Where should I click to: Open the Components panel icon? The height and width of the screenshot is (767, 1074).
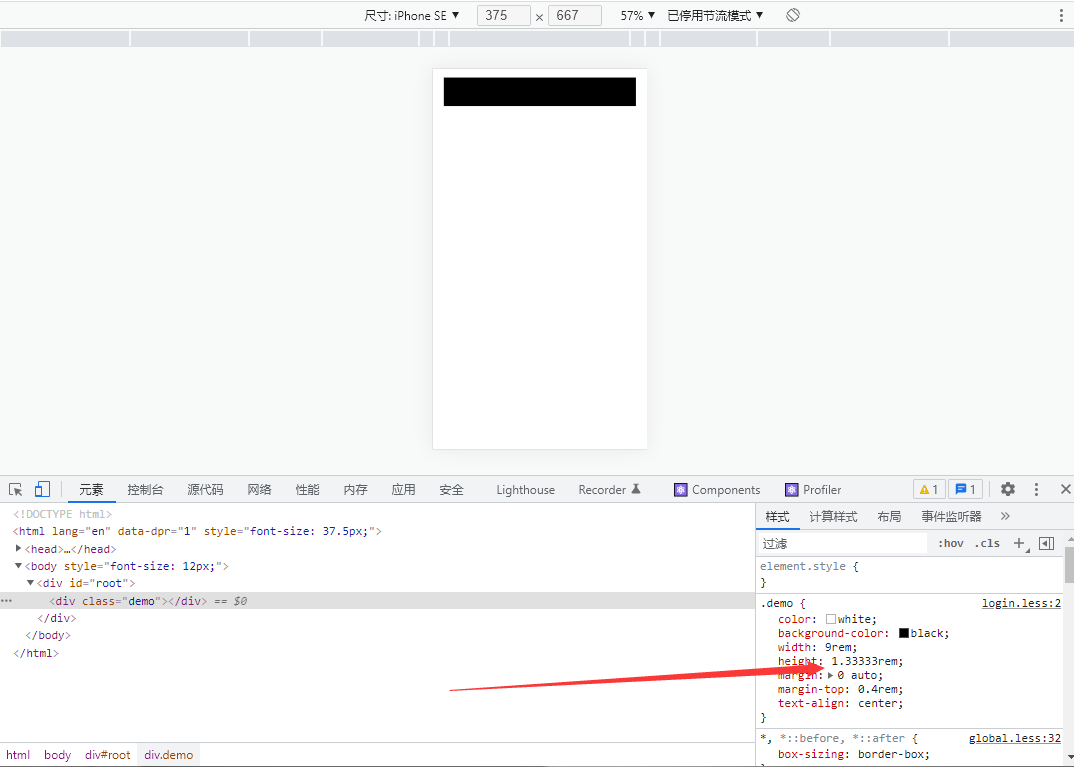pyautogui.click(x=716, y=489)
